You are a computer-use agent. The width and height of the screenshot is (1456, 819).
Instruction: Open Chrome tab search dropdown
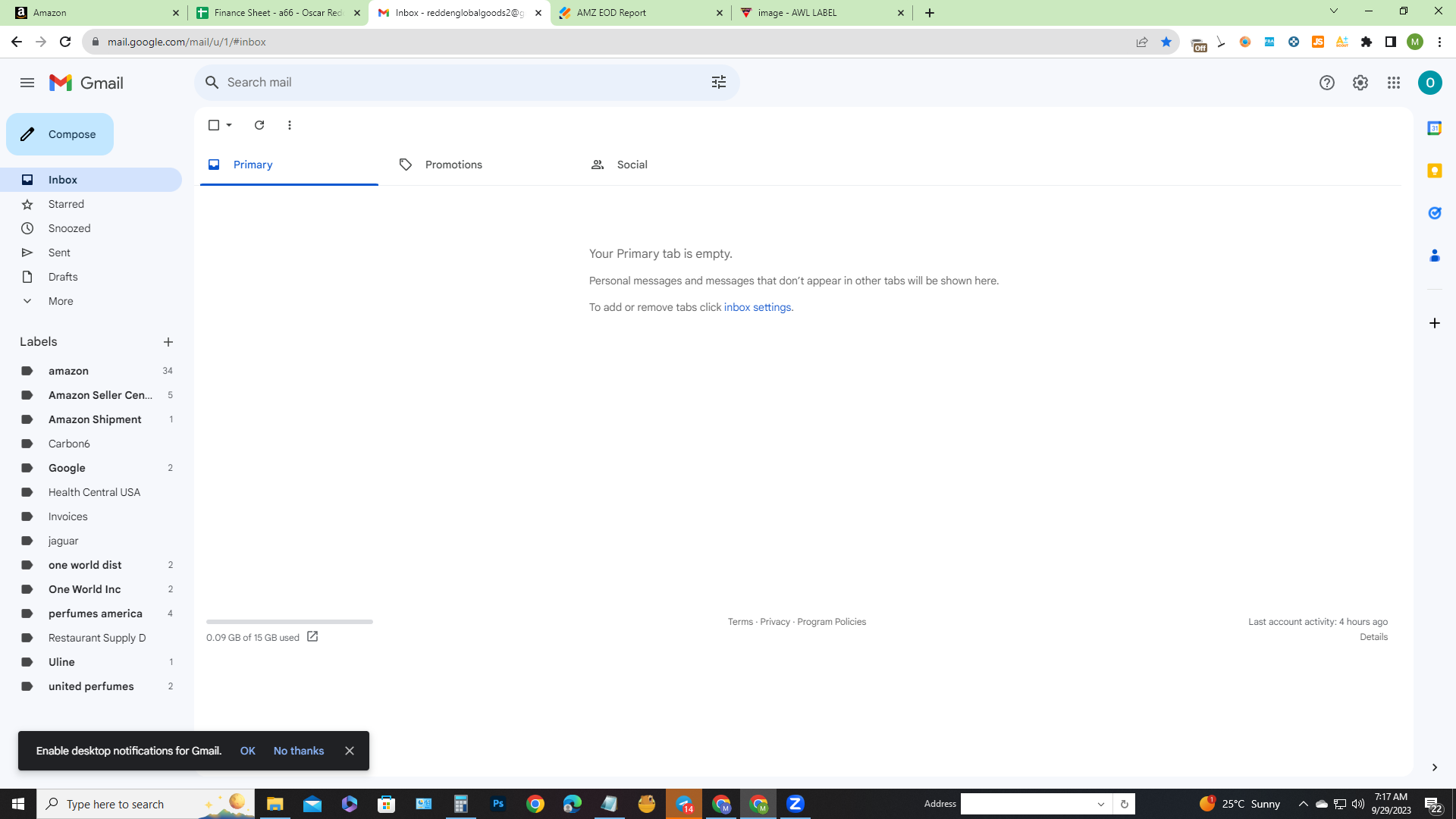pos(1334,11)
